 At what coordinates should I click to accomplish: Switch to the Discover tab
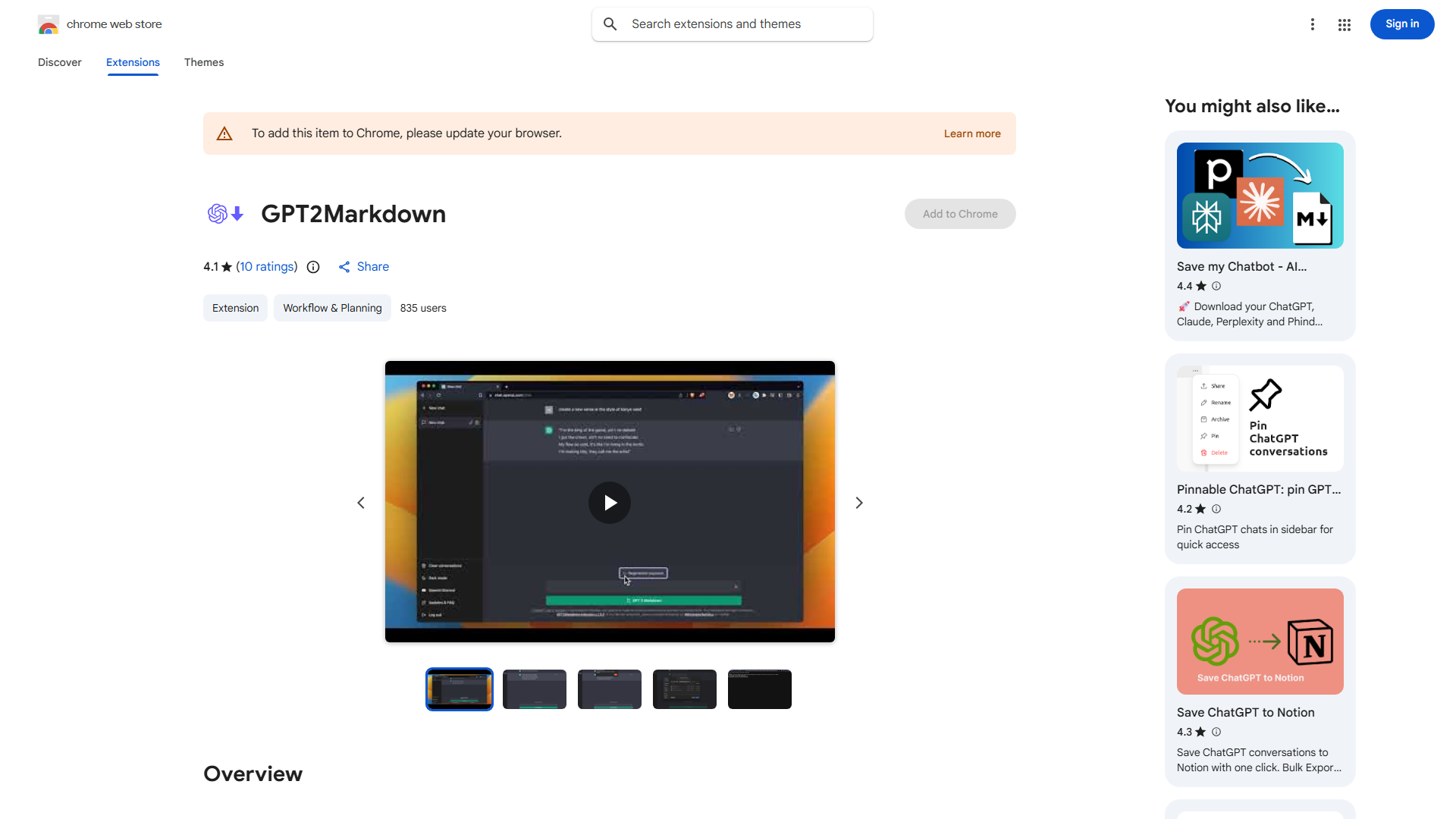coord(59,62)
